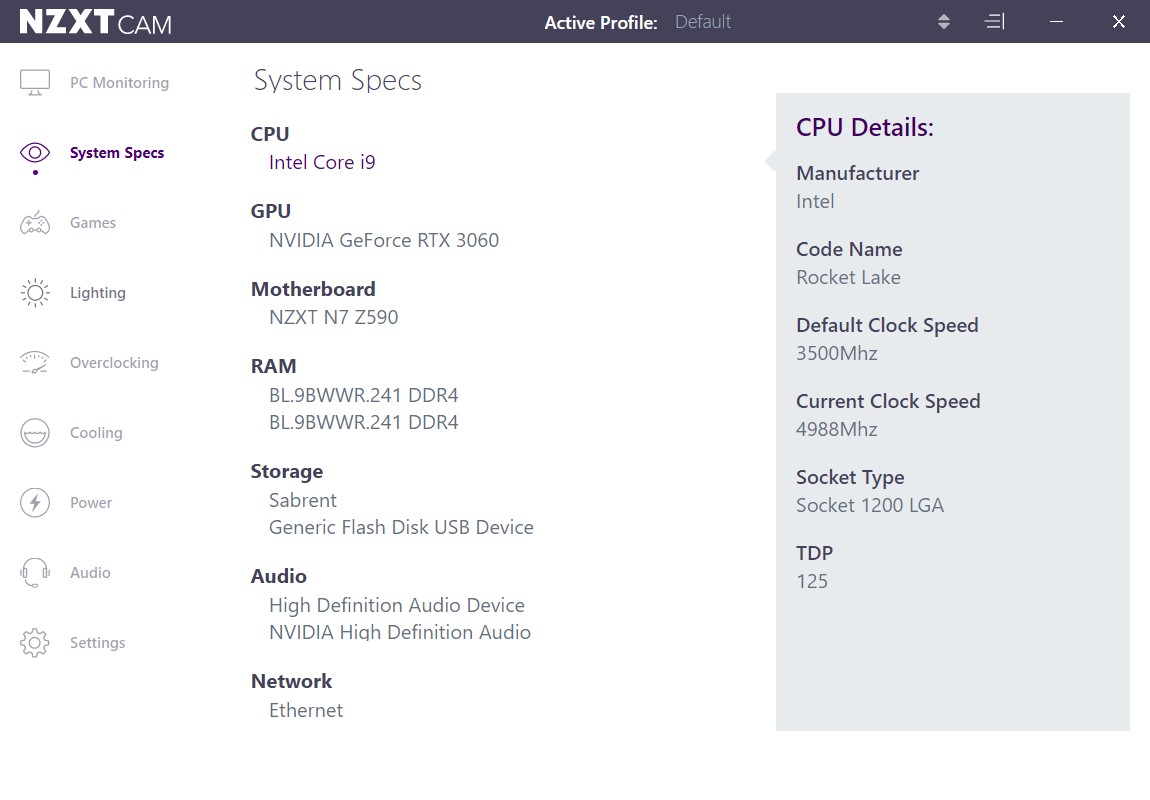This screenshot has width=1150, height=800.
Task: Go to Games section
Action: pos(93,223)
